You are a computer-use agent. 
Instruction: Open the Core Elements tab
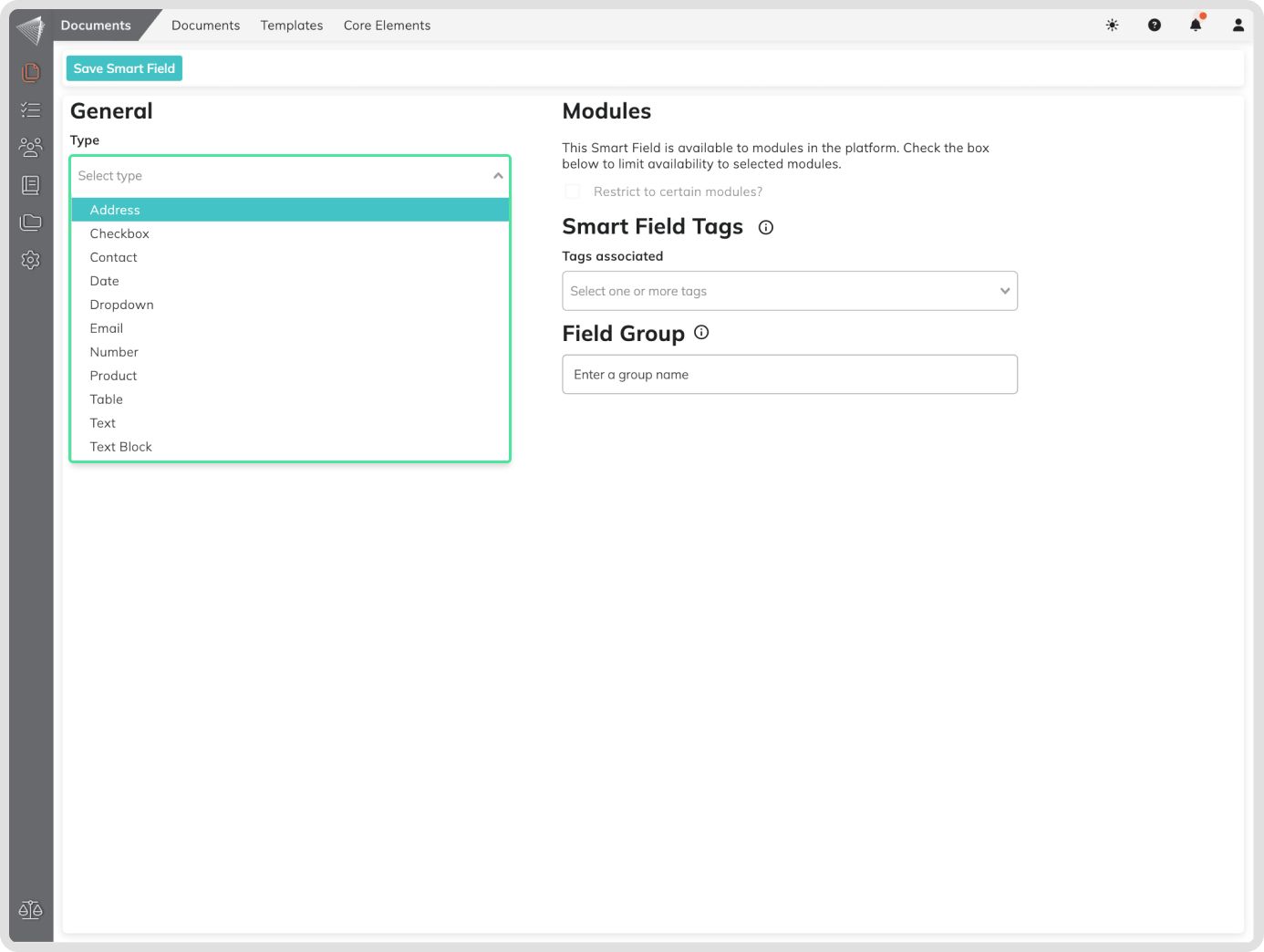pyautogui.click(x=387, y=26)
